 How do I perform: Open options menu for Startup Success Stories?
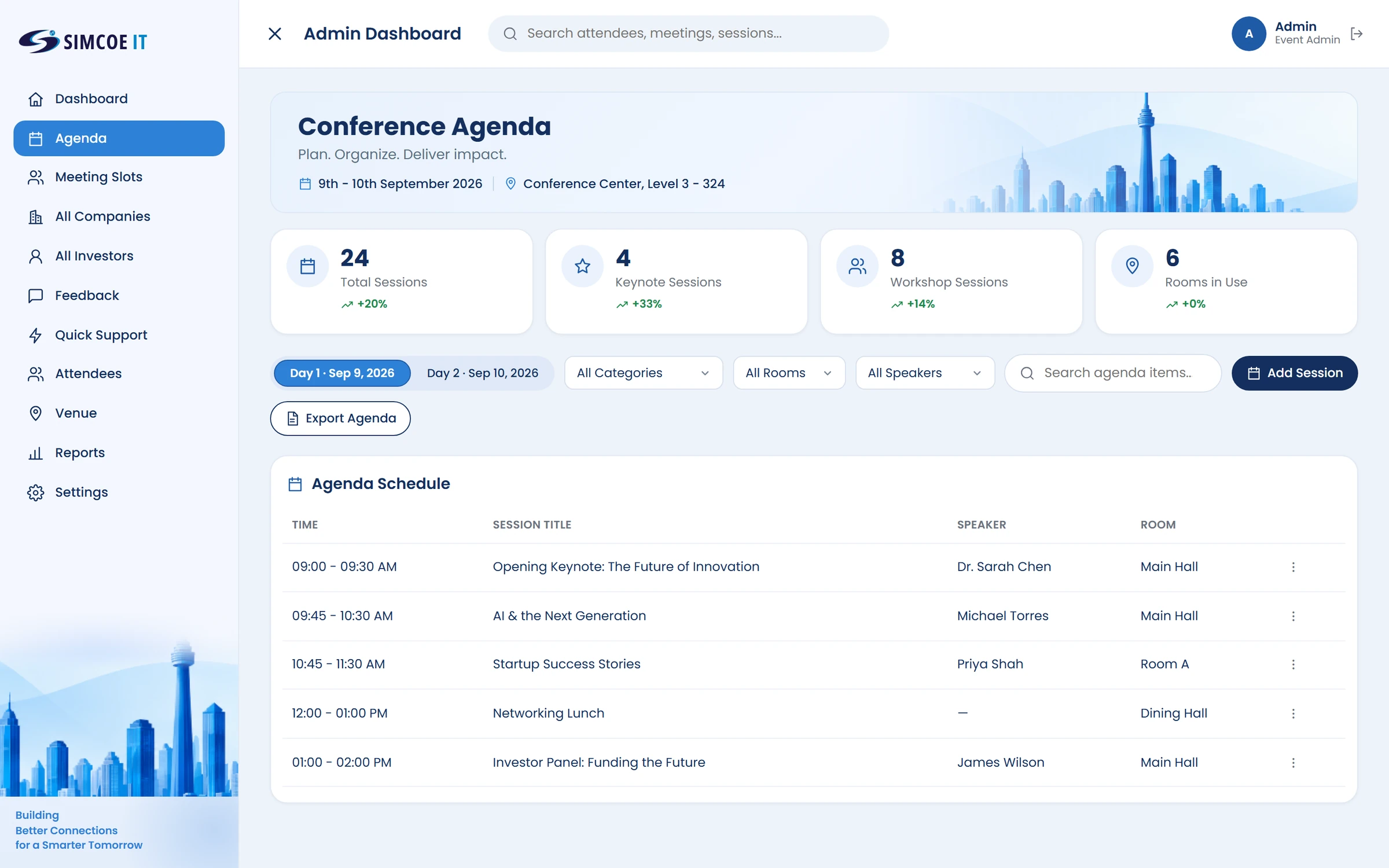point(1293,664)
